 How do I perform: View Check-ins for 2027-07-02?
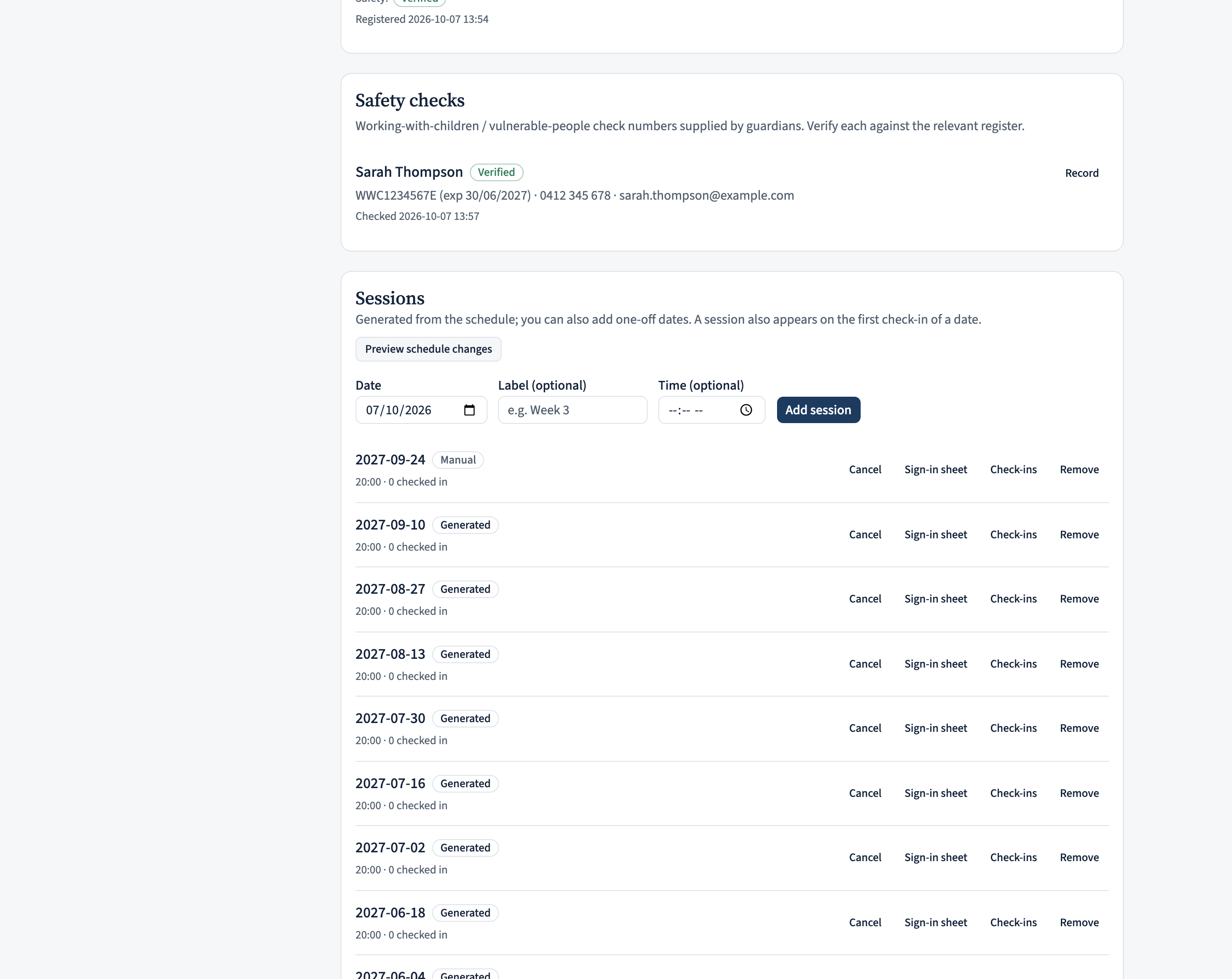(x=1013, y=857)
